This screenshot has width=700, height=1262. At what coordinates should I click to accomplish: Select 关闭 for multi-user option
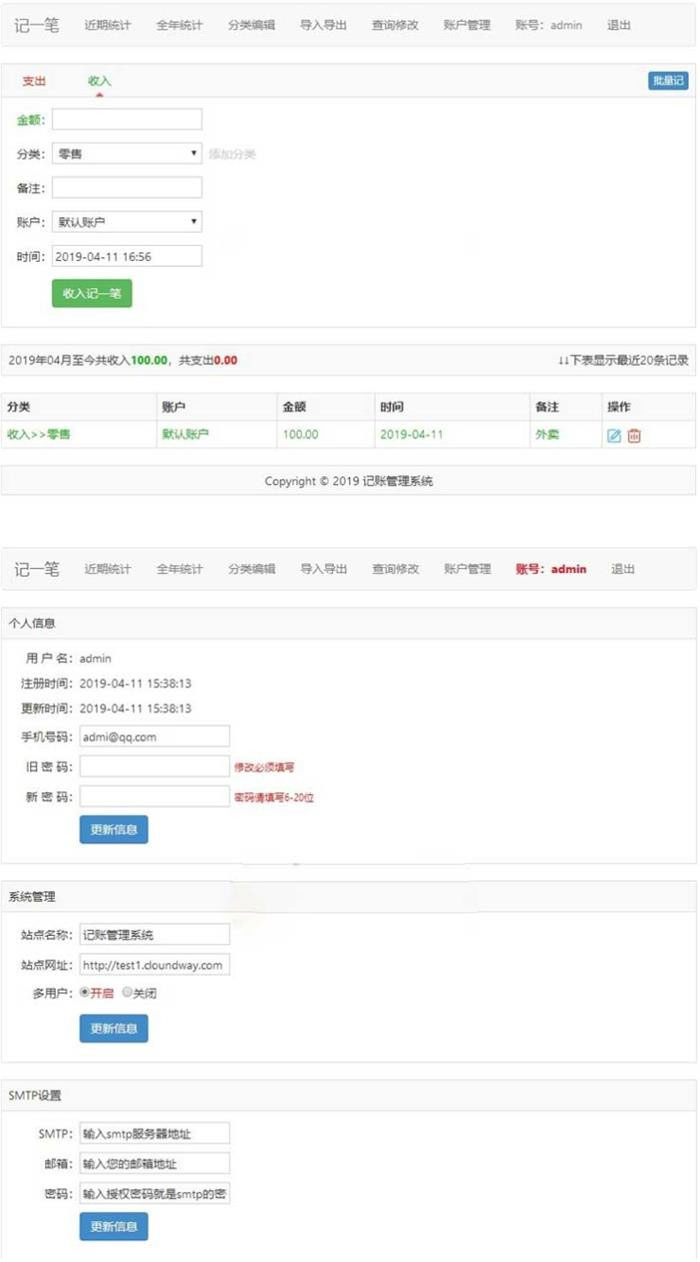pos(127,993)
